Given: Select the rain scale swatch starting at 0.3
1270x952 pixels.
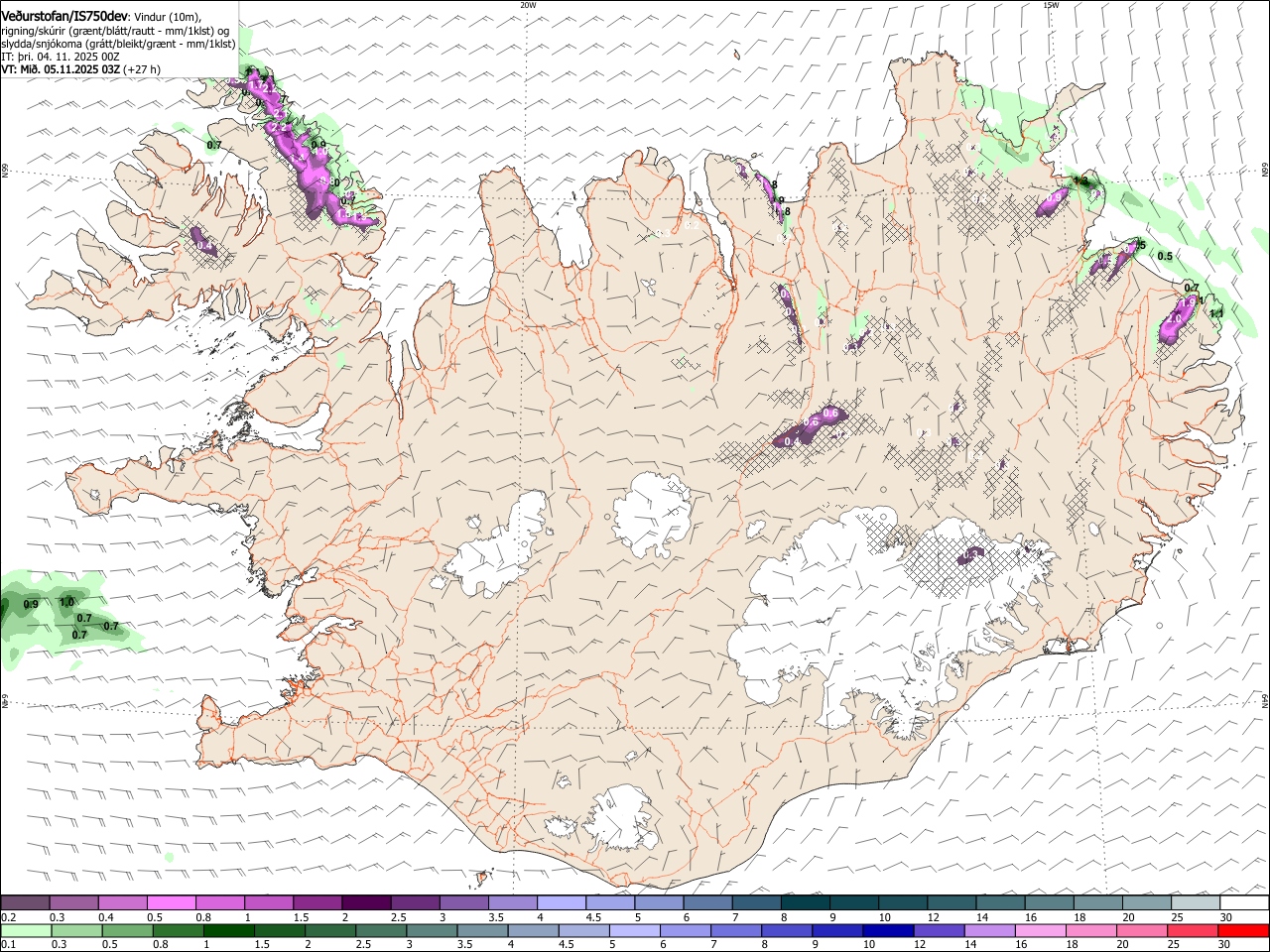Looking at the screenshot, I should 76,931.
